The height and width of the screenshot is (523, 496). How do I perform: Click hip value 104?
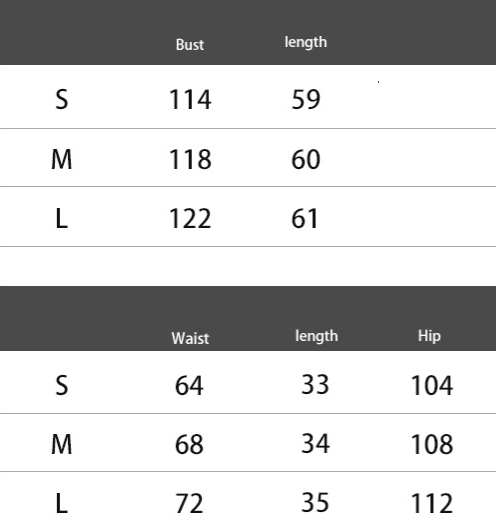pos(432,385)
